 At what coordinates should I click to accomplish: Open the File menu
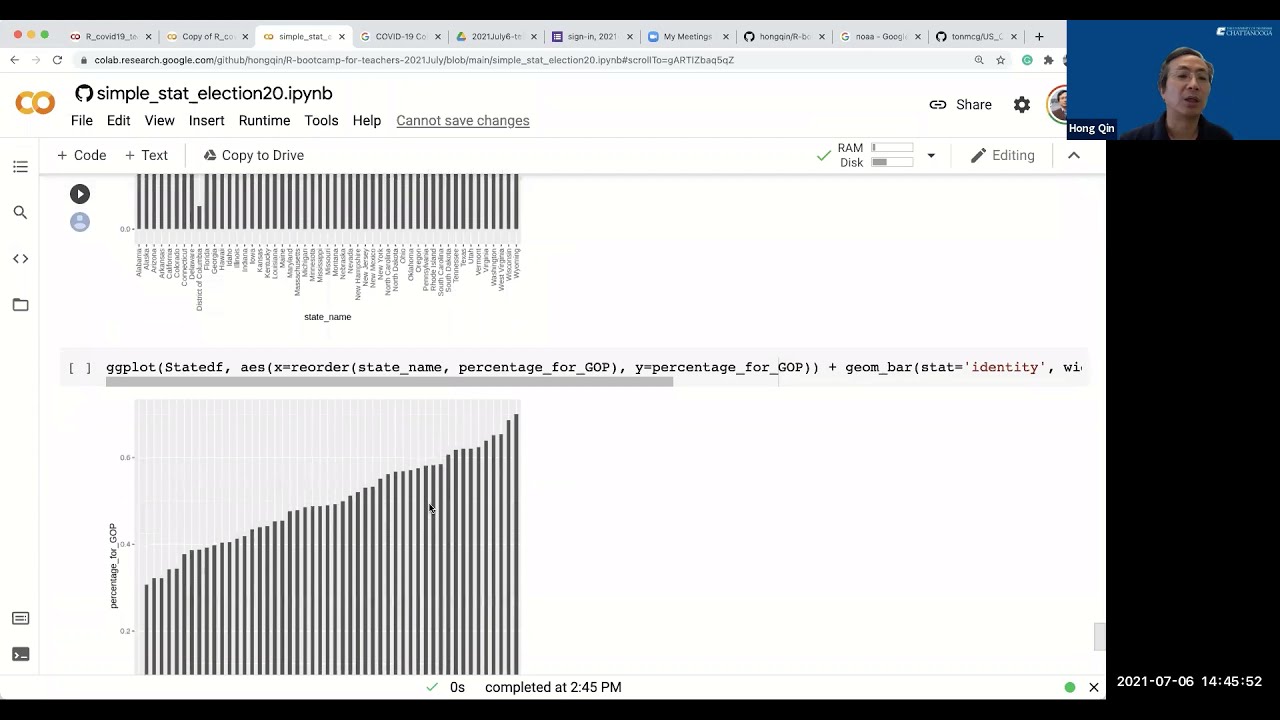[x=82, y=121]
